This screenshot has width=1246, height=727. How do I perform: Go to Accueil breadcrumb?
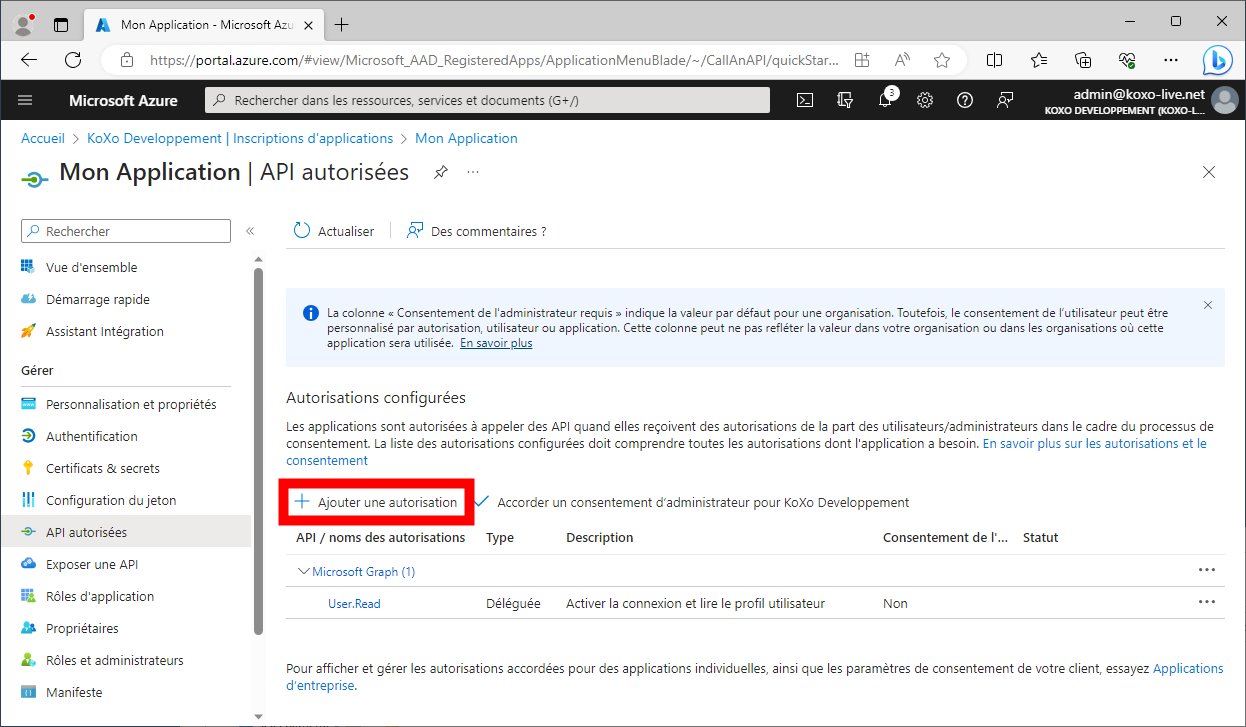(x=43, y=138)
